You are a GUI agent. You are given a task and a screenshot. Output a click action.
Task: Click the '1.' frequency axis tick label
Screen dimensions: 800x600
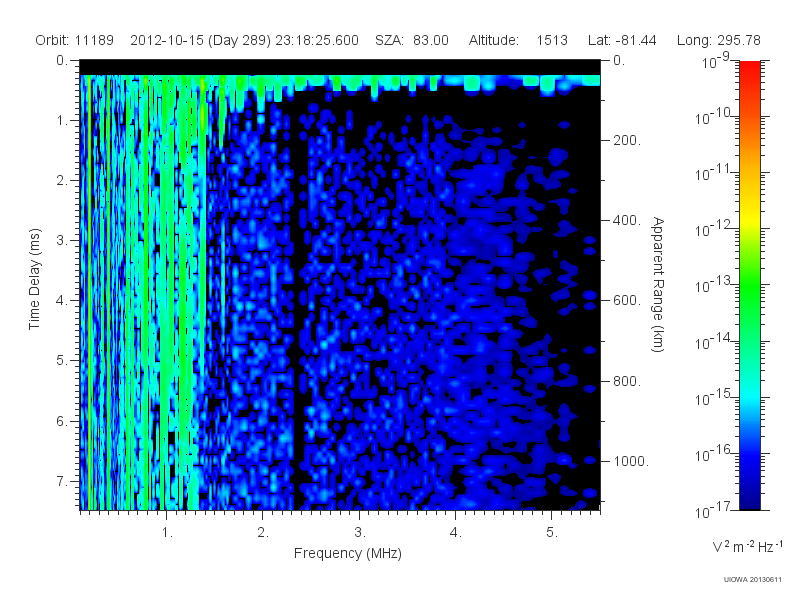point(167,533)
